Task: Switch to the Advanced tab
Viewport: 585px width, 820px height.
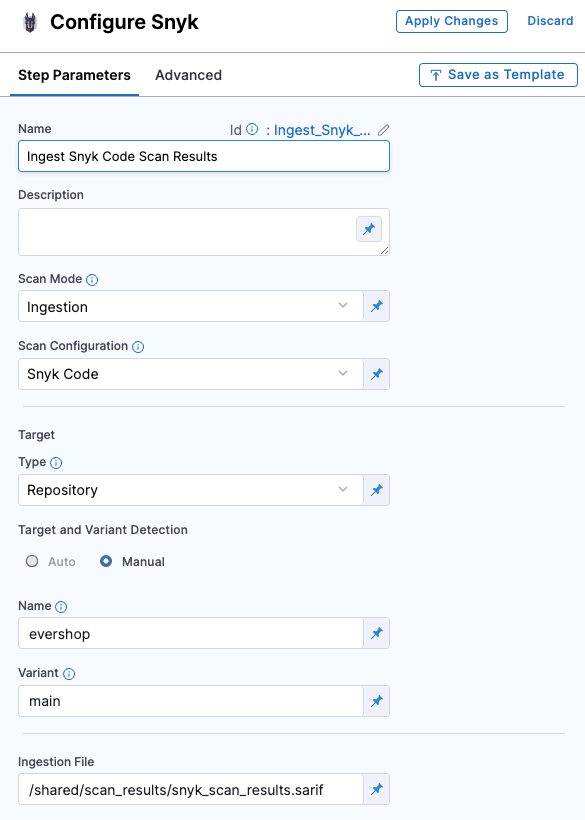Action: point(188,75)
